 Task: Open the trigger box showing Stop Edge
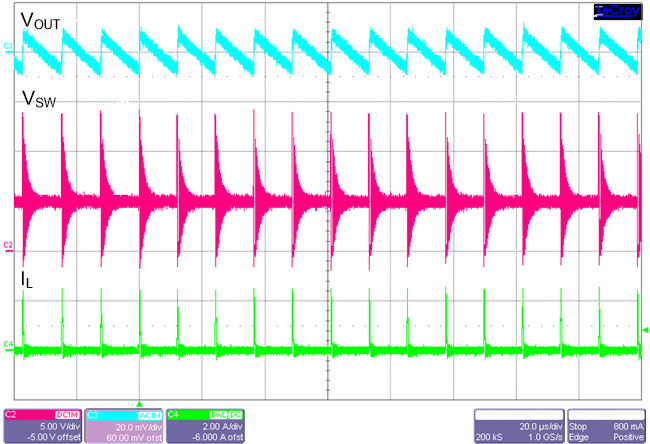coord(604,425)
